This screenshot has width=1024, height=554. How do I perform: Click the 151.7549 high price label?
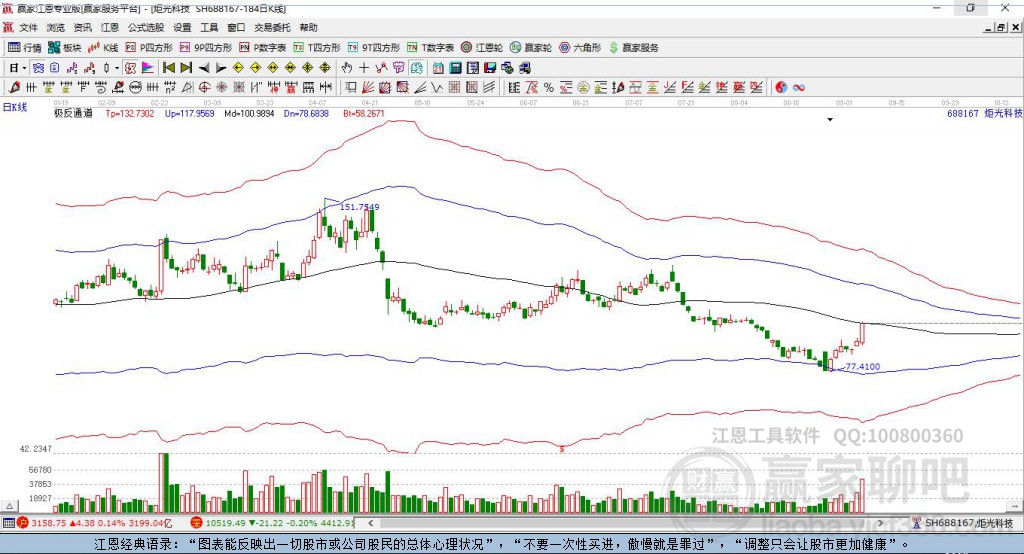tap(359, 207)
